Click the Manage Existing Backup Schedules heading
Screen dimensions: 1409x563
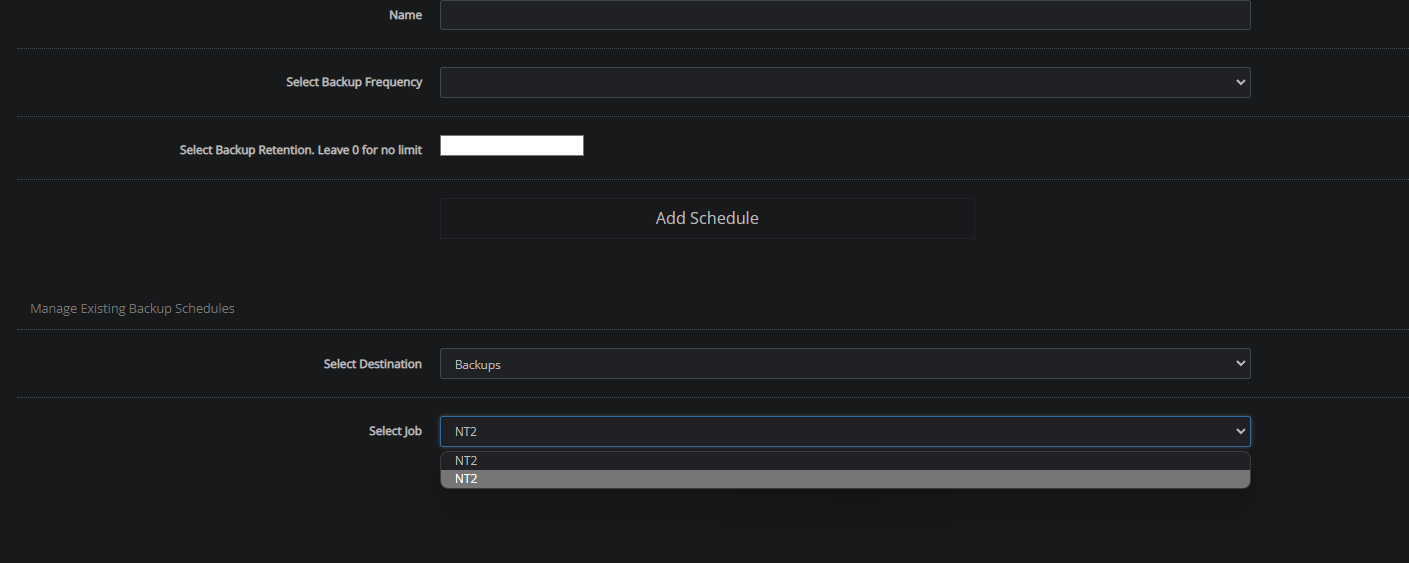click(132, 309)
